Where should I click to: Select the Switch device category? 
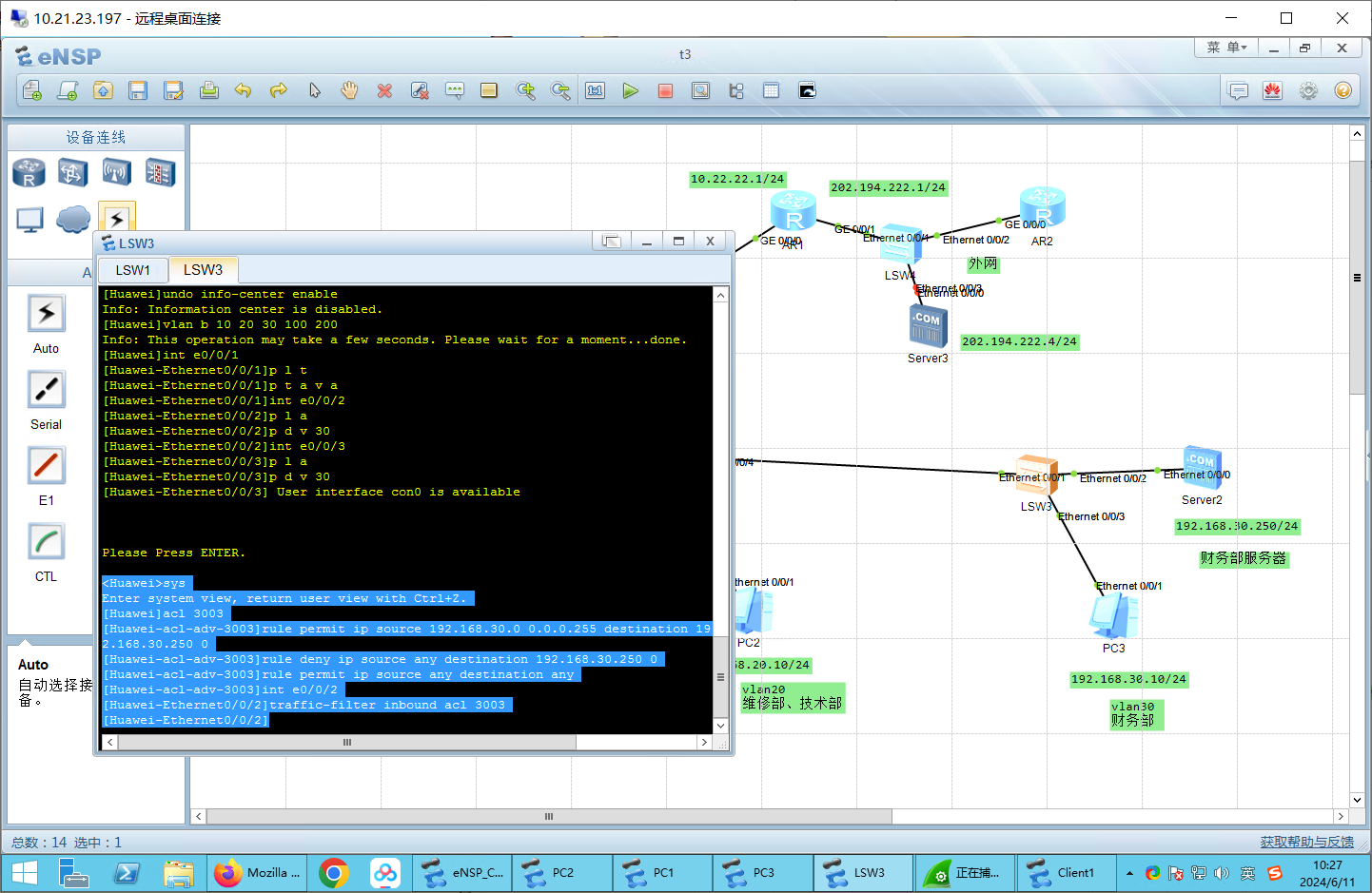tap(72, 173)
